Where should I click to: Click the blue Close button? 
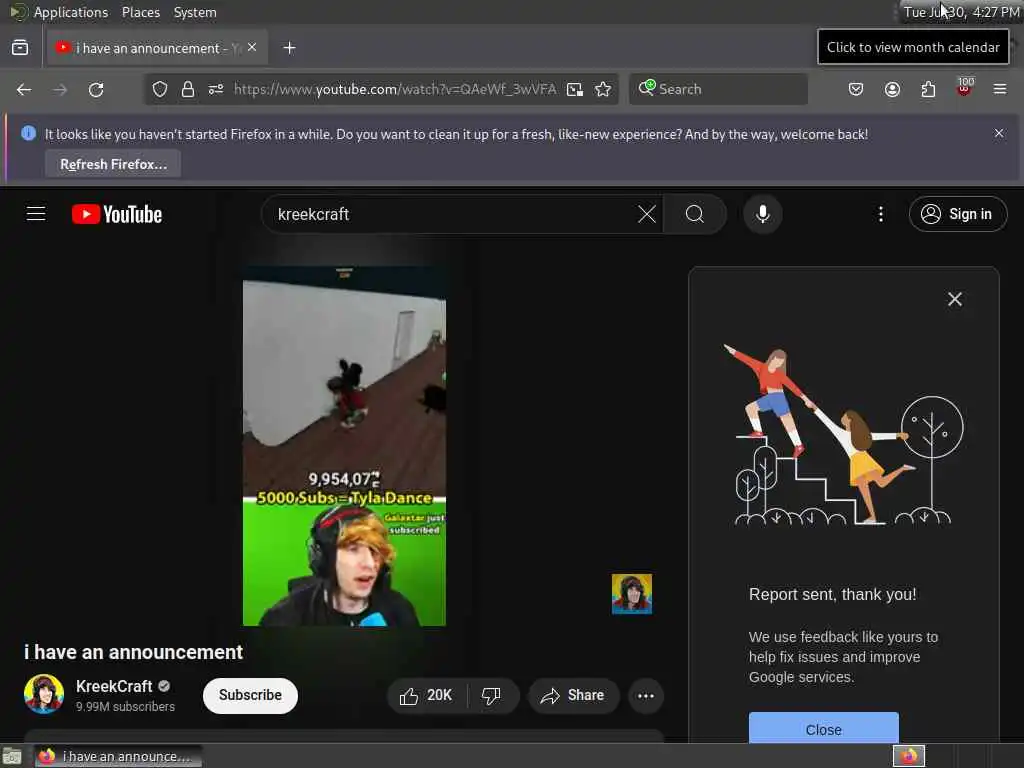pos(824,728)
